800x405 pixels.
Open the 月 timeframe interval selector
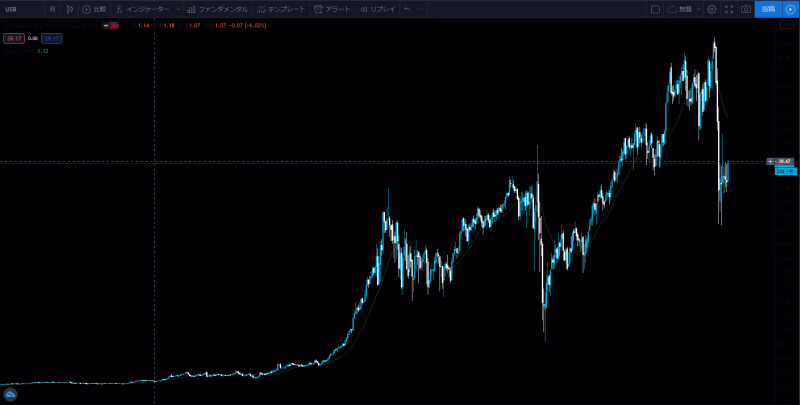52,9
